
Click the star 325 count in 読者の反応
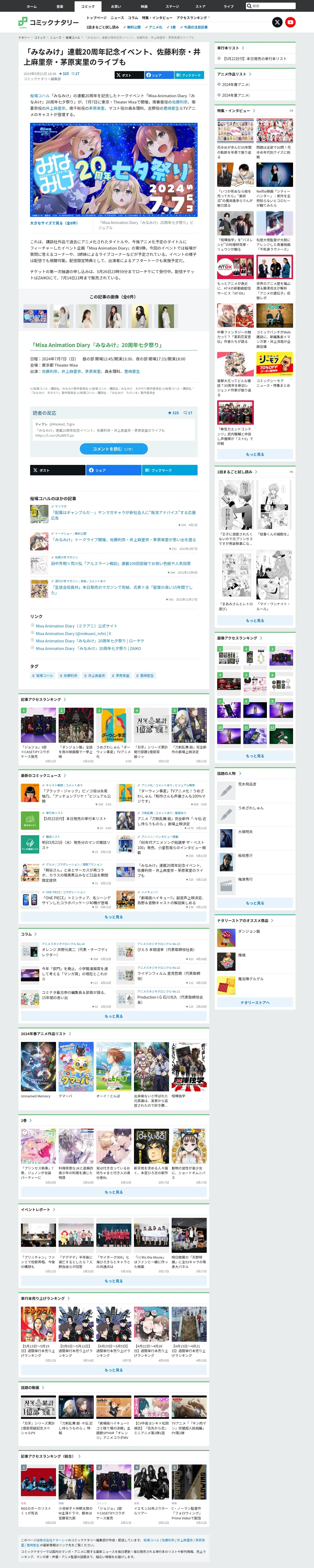click(x=174, y=413)
